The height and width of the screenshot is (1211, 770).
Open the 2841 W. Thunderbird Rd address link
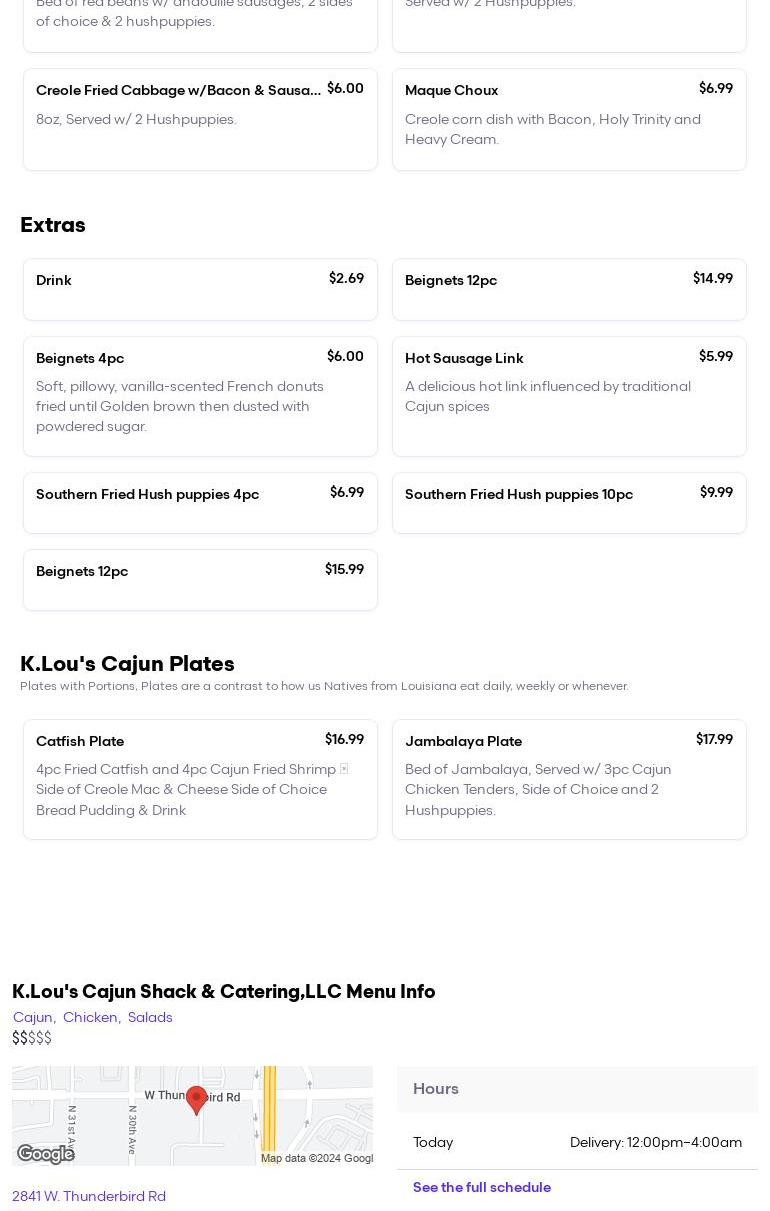coord(89,1196)
